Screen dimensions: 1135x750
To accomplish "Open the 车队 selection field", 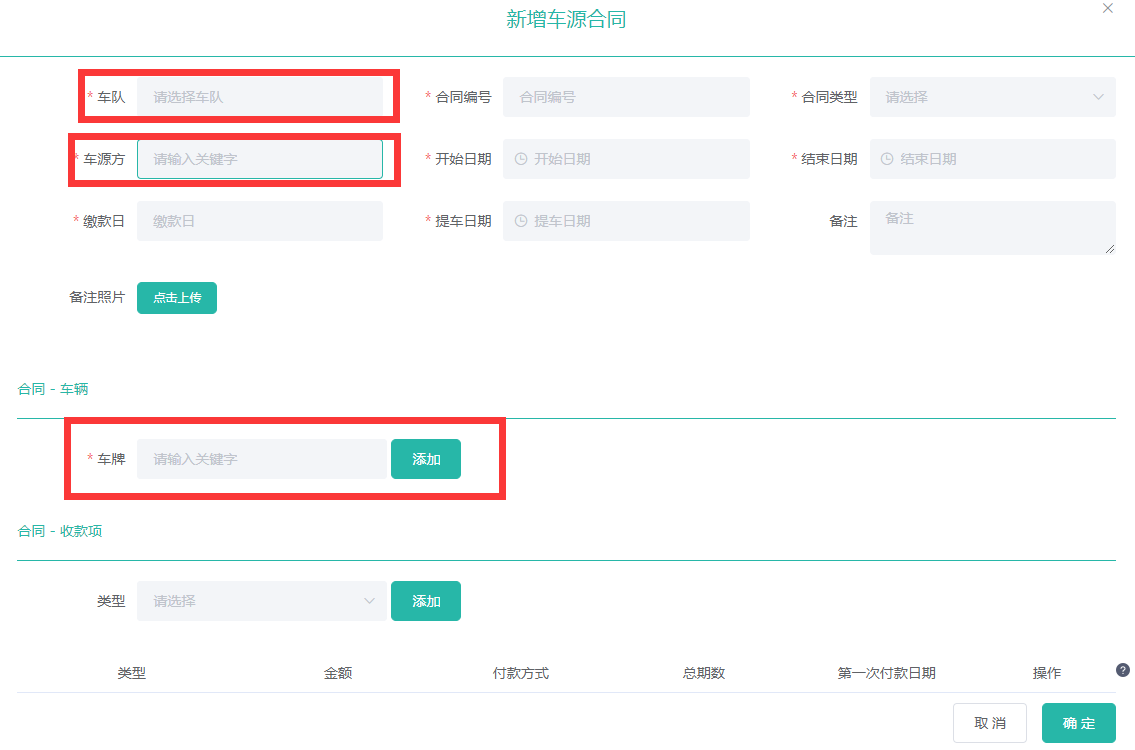I will (x=259, y=97).
